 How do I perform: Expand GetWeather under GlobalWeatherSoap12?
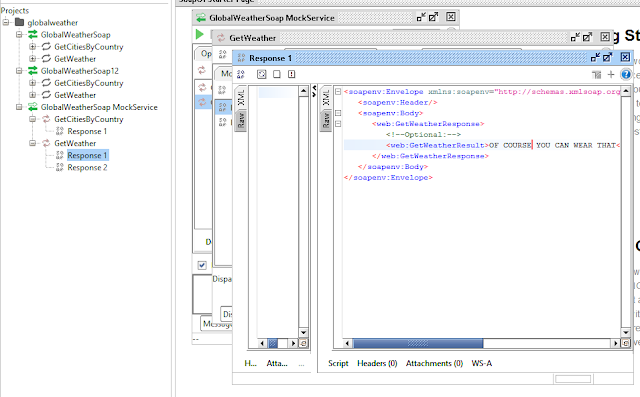(x=32, y=95)
